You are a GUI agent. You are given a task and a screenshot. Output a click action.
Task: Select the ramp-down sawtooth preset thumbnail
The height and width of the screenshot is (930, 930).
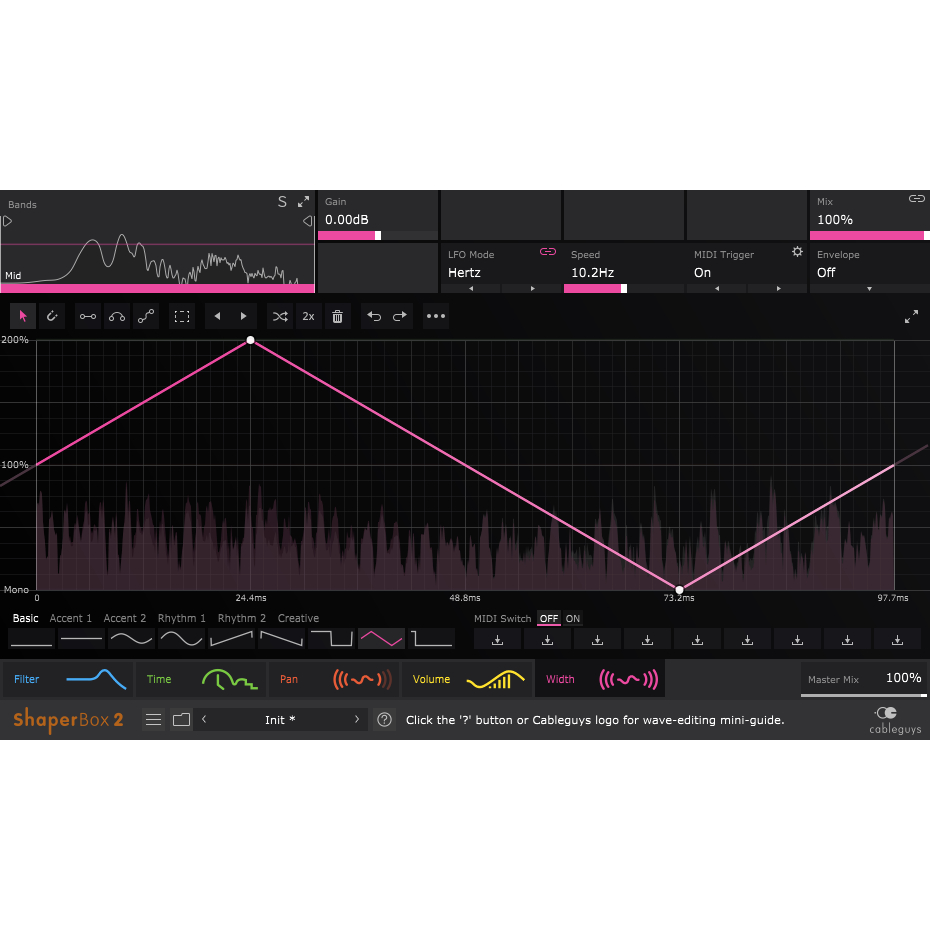(x=282, y=639)
